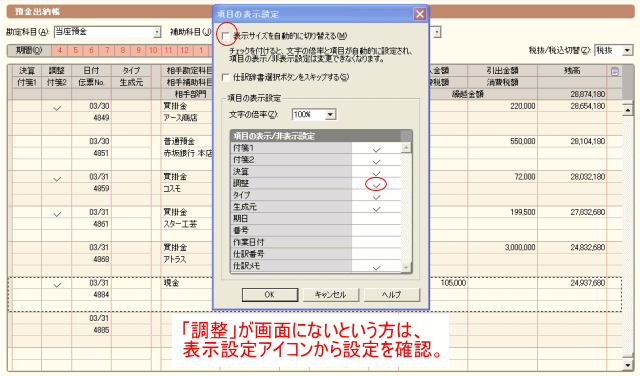Click balance 24,937,680
Screen dimensions: 640x376
(x=588, y=283)
